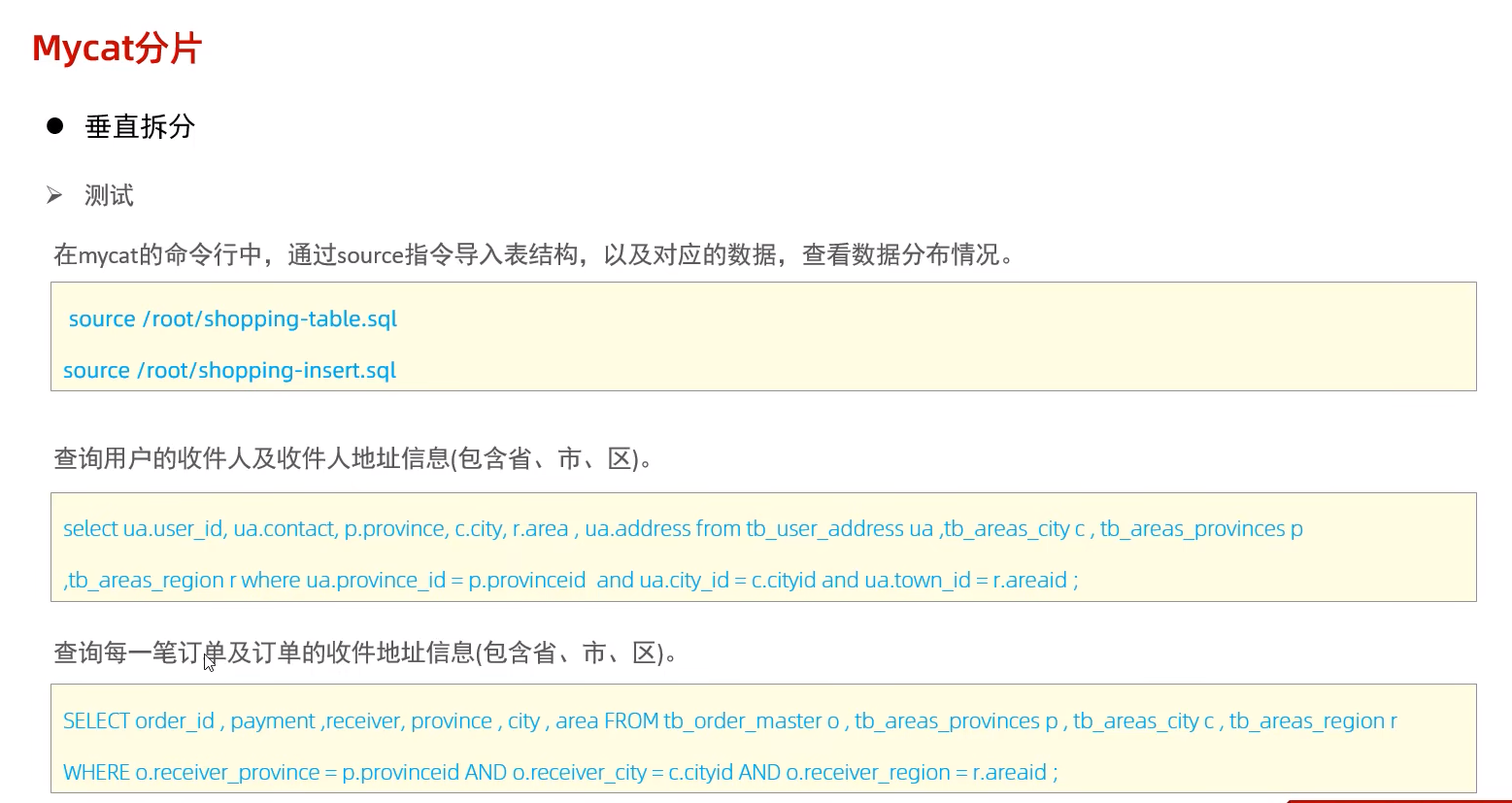
Task: Click the SQL line starting "SELECT order_id"
Action: coord(730,720)
